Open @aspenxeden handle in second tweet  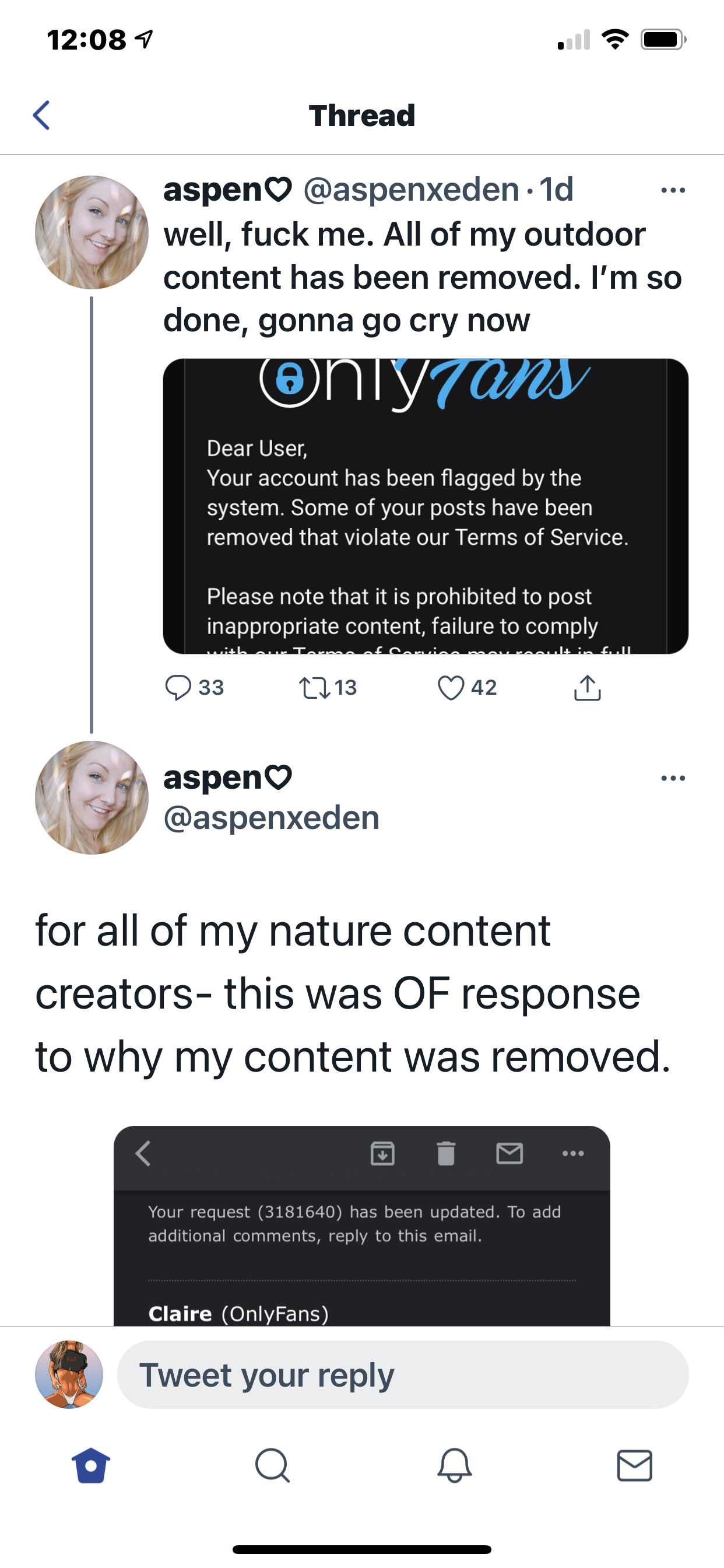tap(271, 817)
